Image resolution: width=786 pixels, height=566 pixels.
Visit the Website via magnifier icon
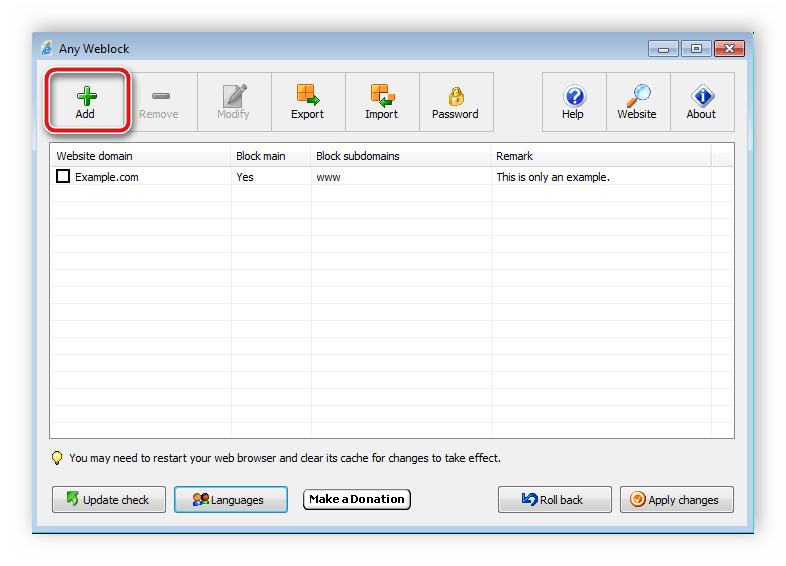tap(638, 102)
